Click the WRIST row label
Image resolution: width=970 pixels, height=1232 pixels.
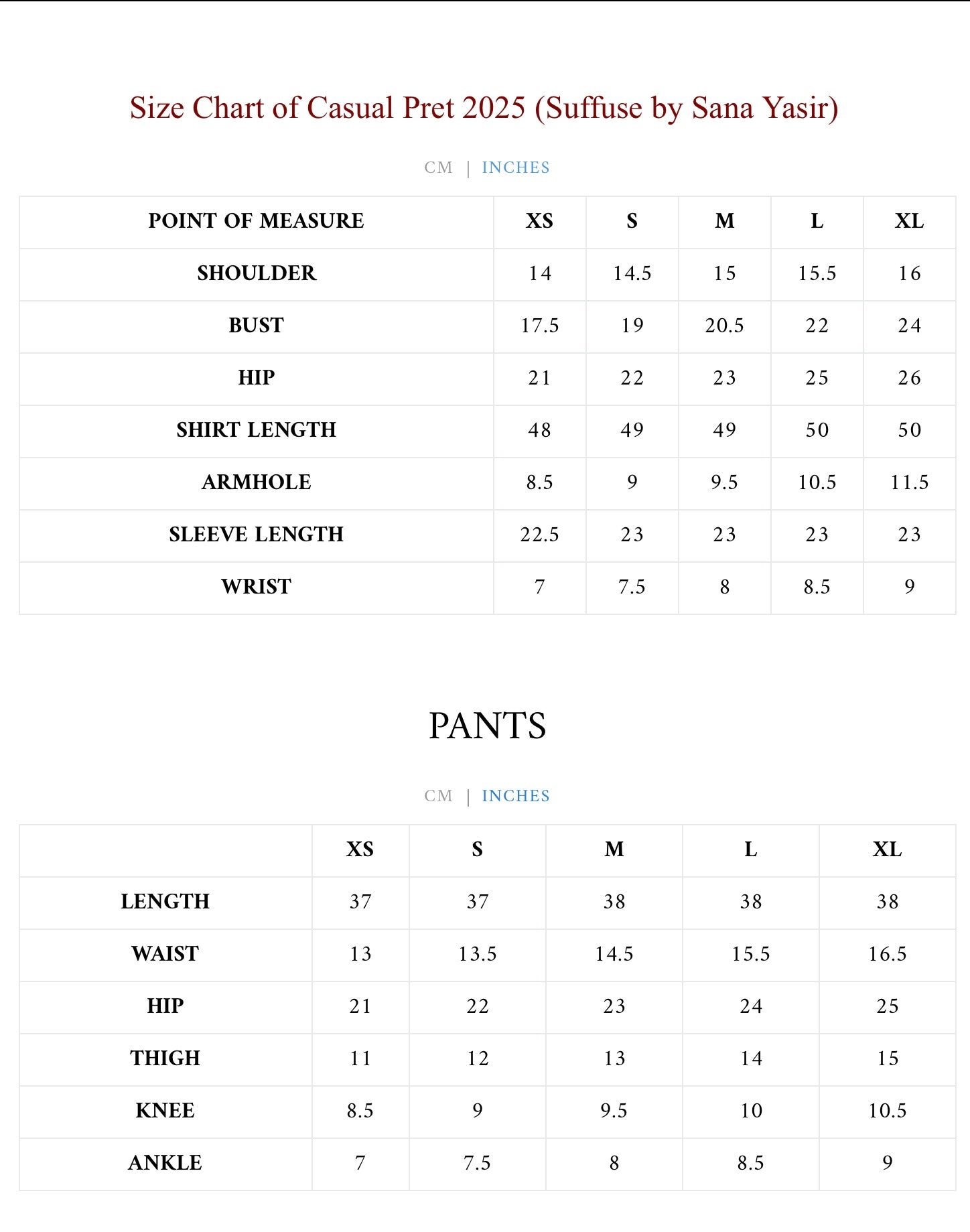tap(256, 587)
